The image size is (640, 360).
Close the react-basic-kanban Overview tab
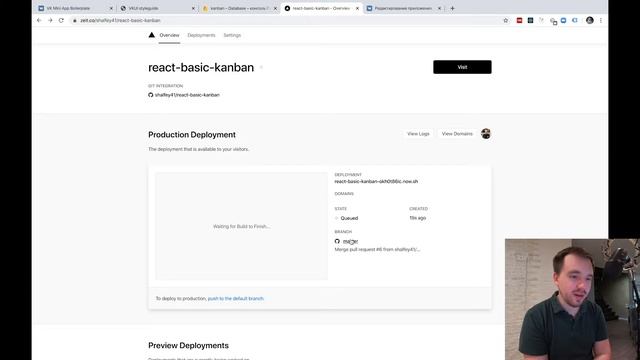pyautogui.click(x=358, y=8)
